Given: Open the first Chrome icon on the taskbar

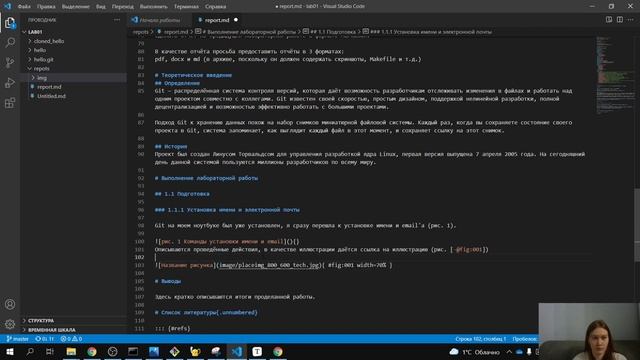Looking at the screenshot, I should 92,351.
